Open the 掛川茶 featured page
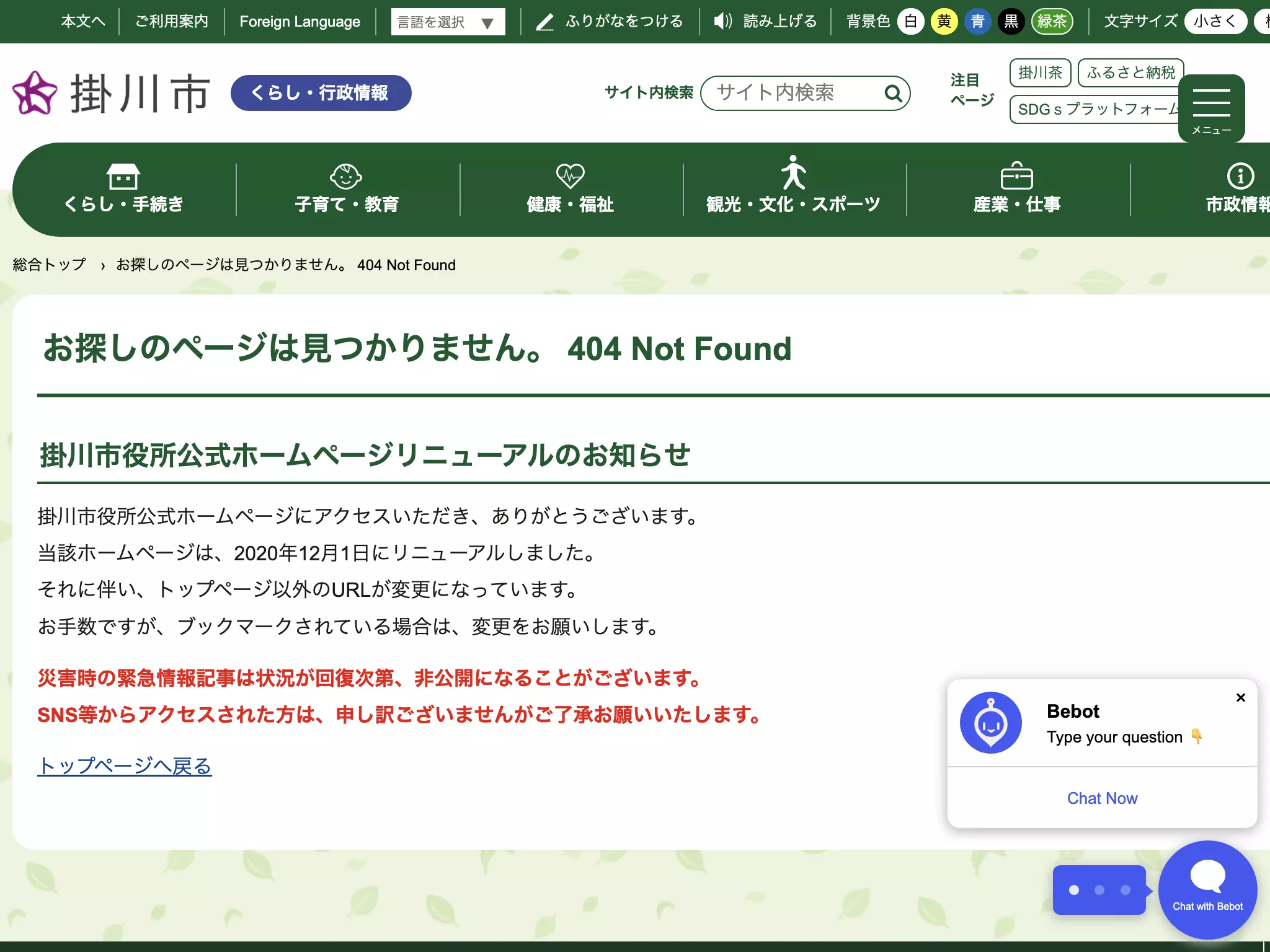Image resolution: width=1270 pixels, height=952 pixels. tap(1040, 73)
